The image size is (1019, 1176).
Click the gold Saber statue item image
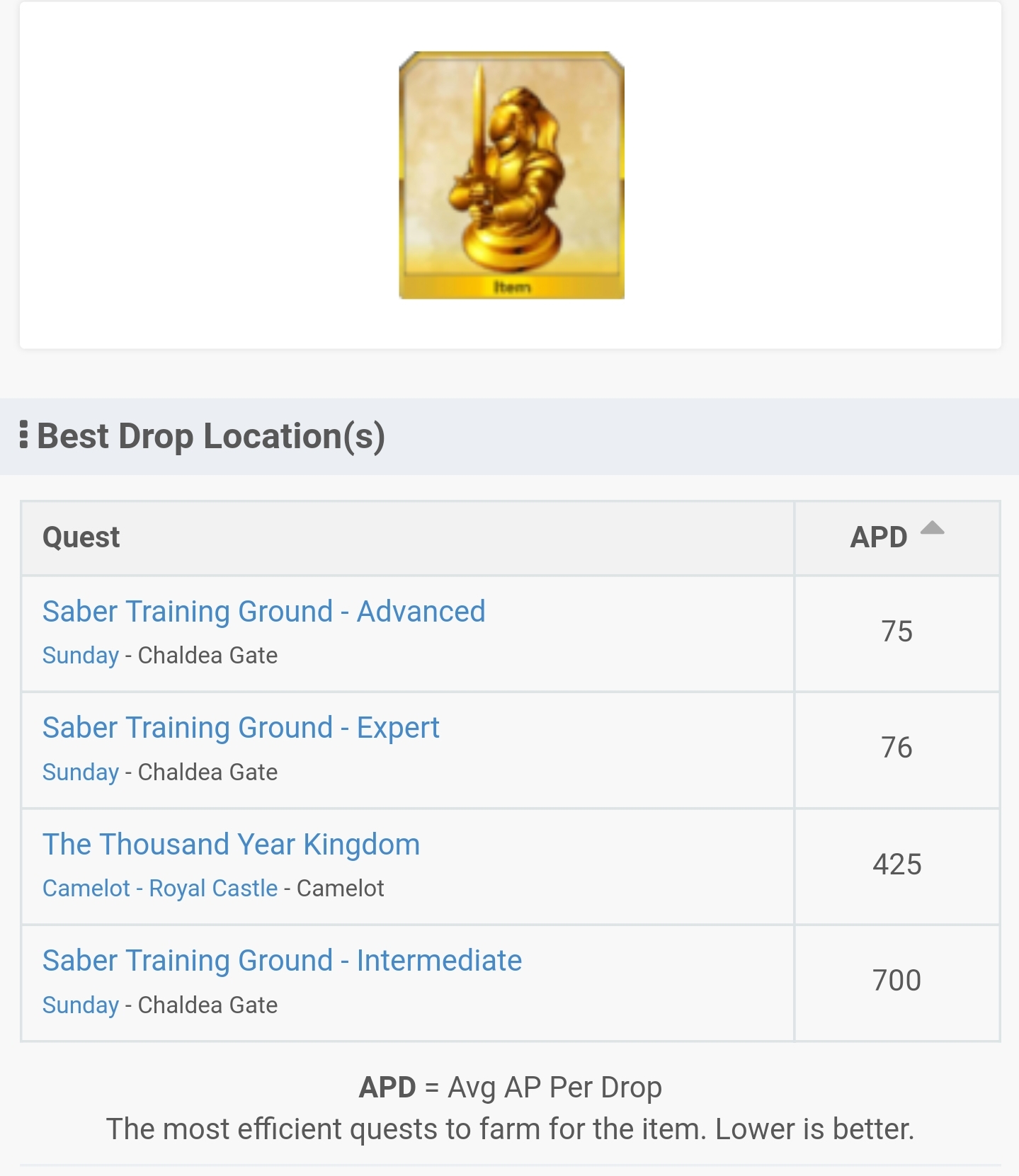pyautogui.click(x=511, y=175)
